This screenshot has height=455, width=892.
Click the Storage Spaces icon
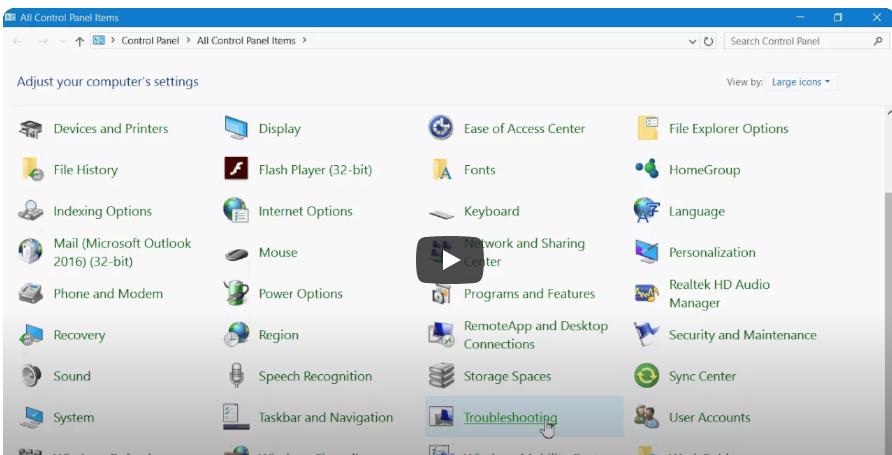441,376
